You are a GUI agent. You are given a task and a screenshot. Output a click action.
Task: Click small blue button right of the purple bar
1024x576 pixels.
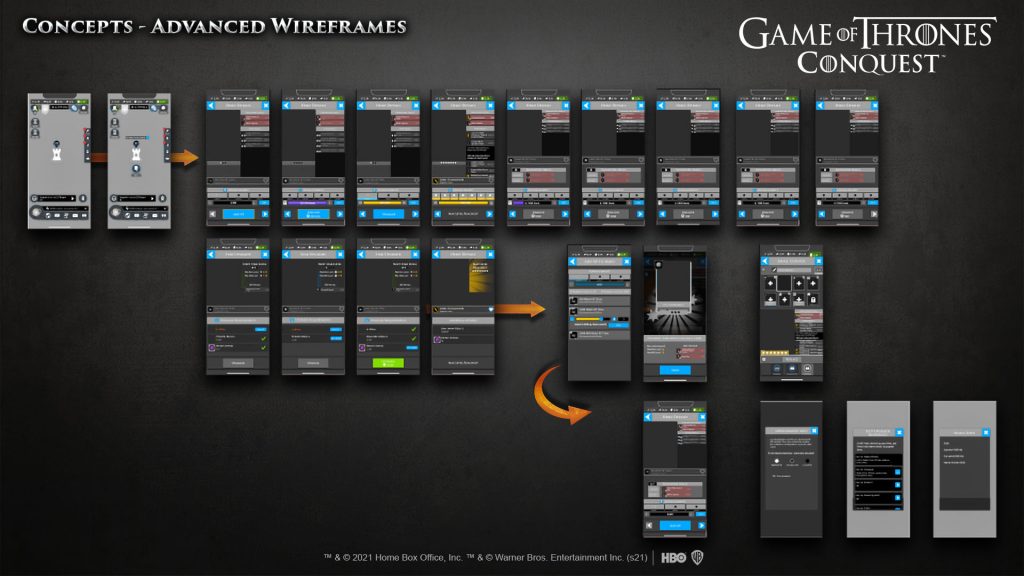(x=339, y=202)
